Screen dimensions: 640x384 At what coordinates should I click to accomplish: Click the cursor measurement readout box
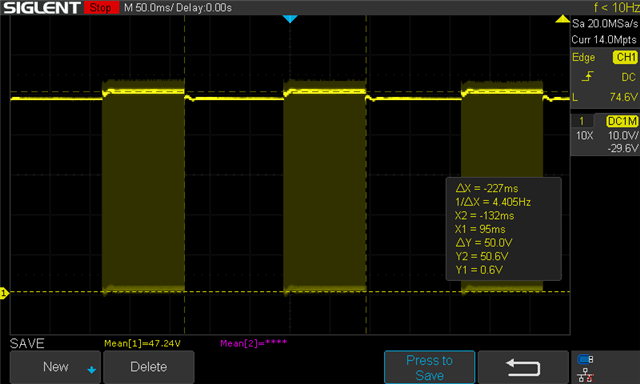[x=504, y=229]
